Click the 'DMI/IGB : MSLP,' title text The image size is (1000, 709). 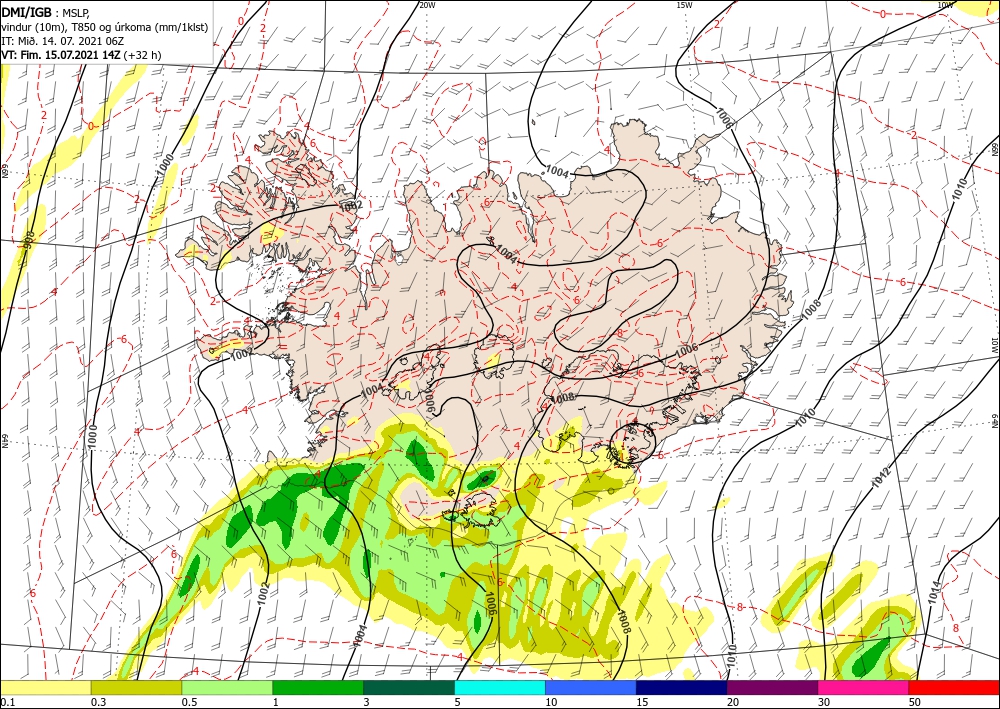[47, 13]
